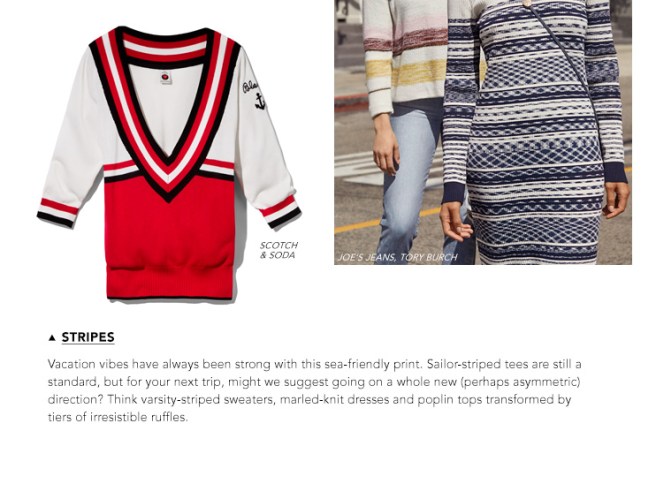Click the Scotch & Soda caption
This screenshot has width=656, height=484.
pyautogui.click(x=278, y=250)
